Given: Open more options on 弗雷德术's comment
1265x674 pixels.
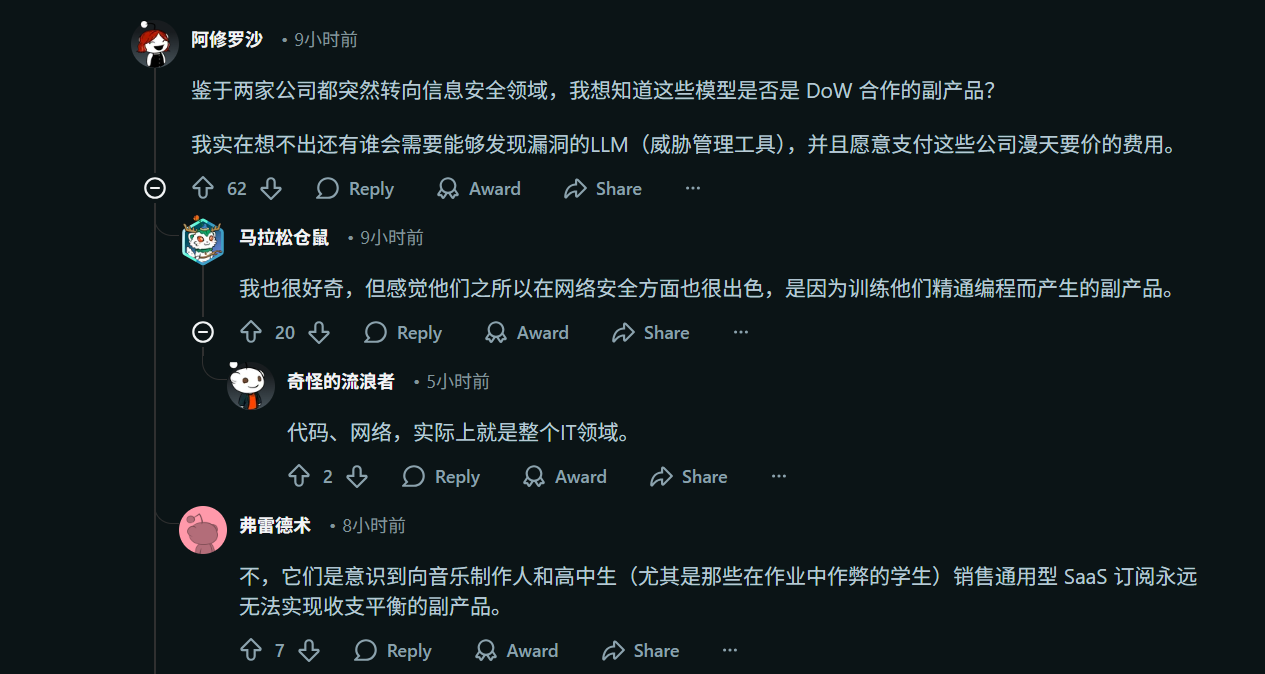Looking at the screenshot, I should click(x=731, y=651).
